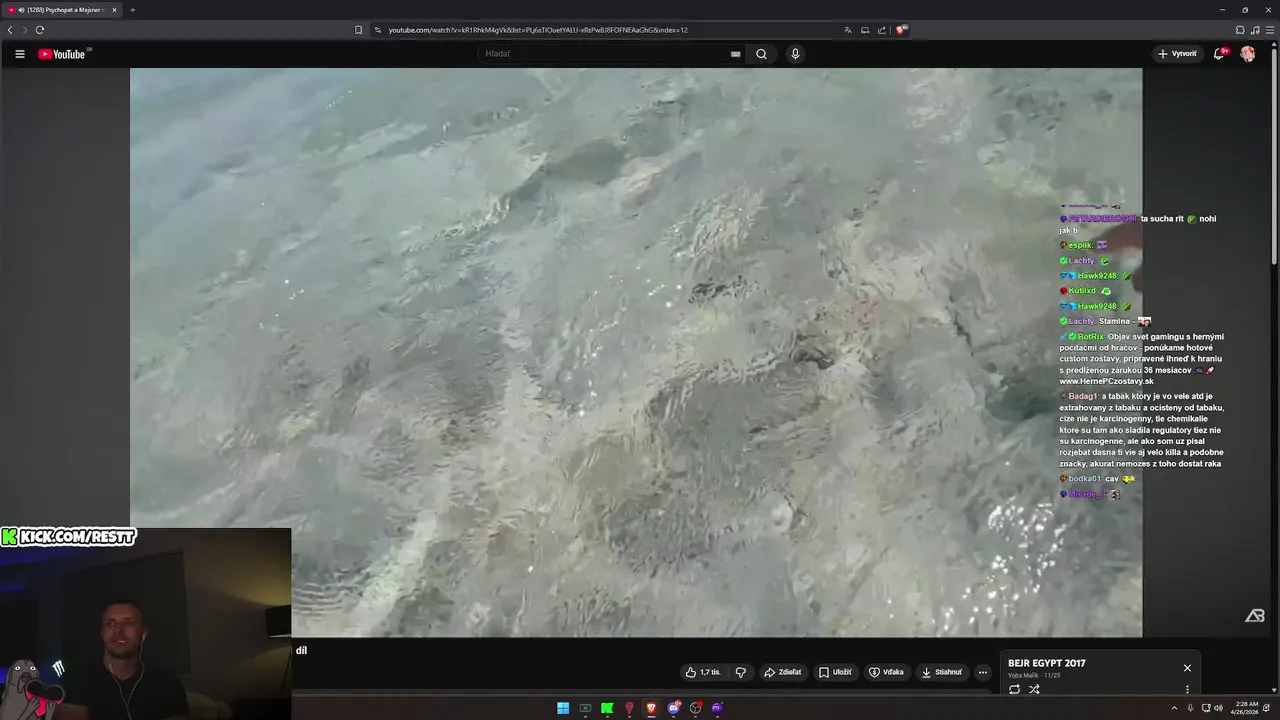The width and height of the screenshot is (1280, 720).
Task: Open the notification center icon
Action: pyautogui.click(x=1267, y=708)
